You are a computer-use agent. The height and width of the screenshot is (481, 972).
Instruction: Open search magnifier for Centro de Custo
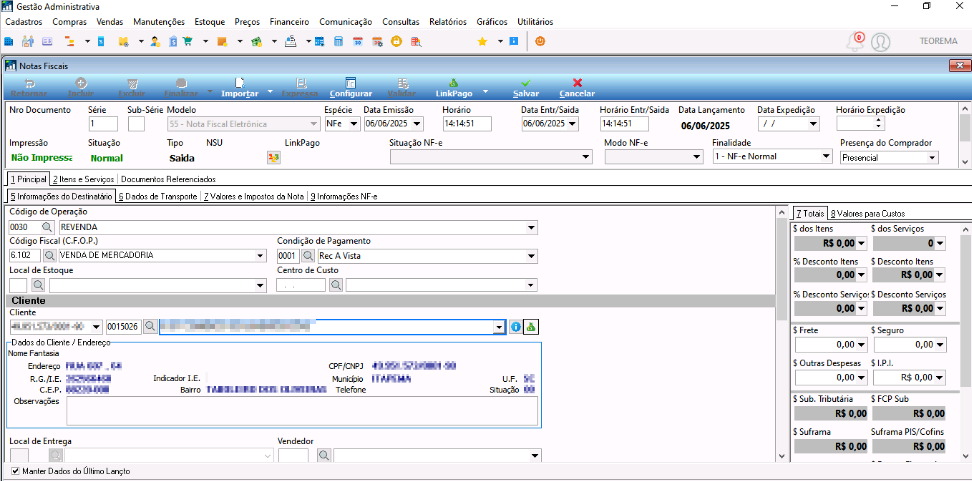click(x=335, y=285)
